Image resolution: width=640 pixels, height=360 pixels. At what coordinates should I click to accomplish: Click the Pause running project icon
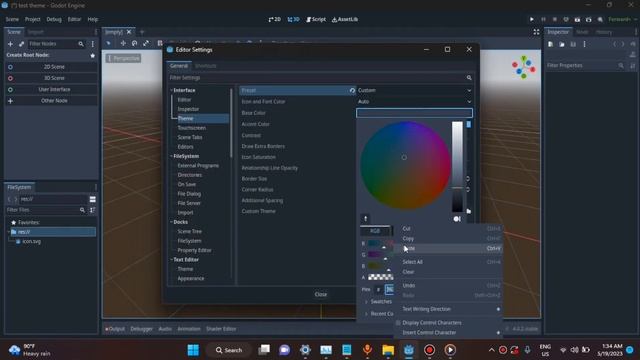click(x=543, y=19)
